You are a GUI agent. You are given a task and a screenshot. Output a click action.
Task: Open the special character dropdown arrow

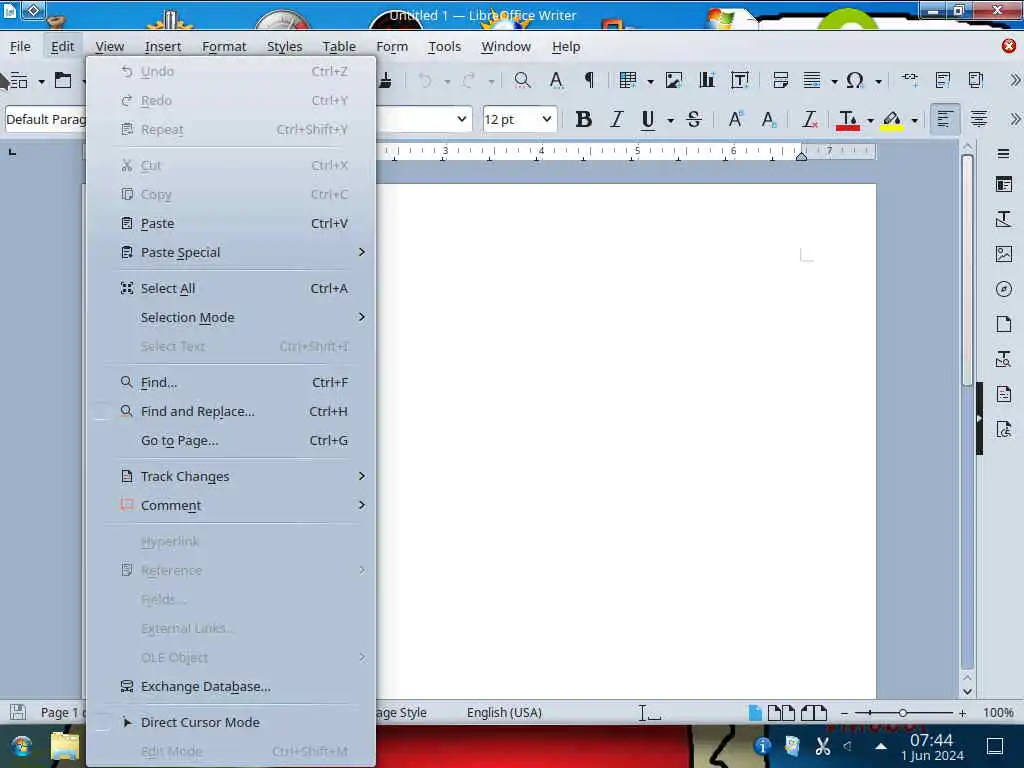878,82
